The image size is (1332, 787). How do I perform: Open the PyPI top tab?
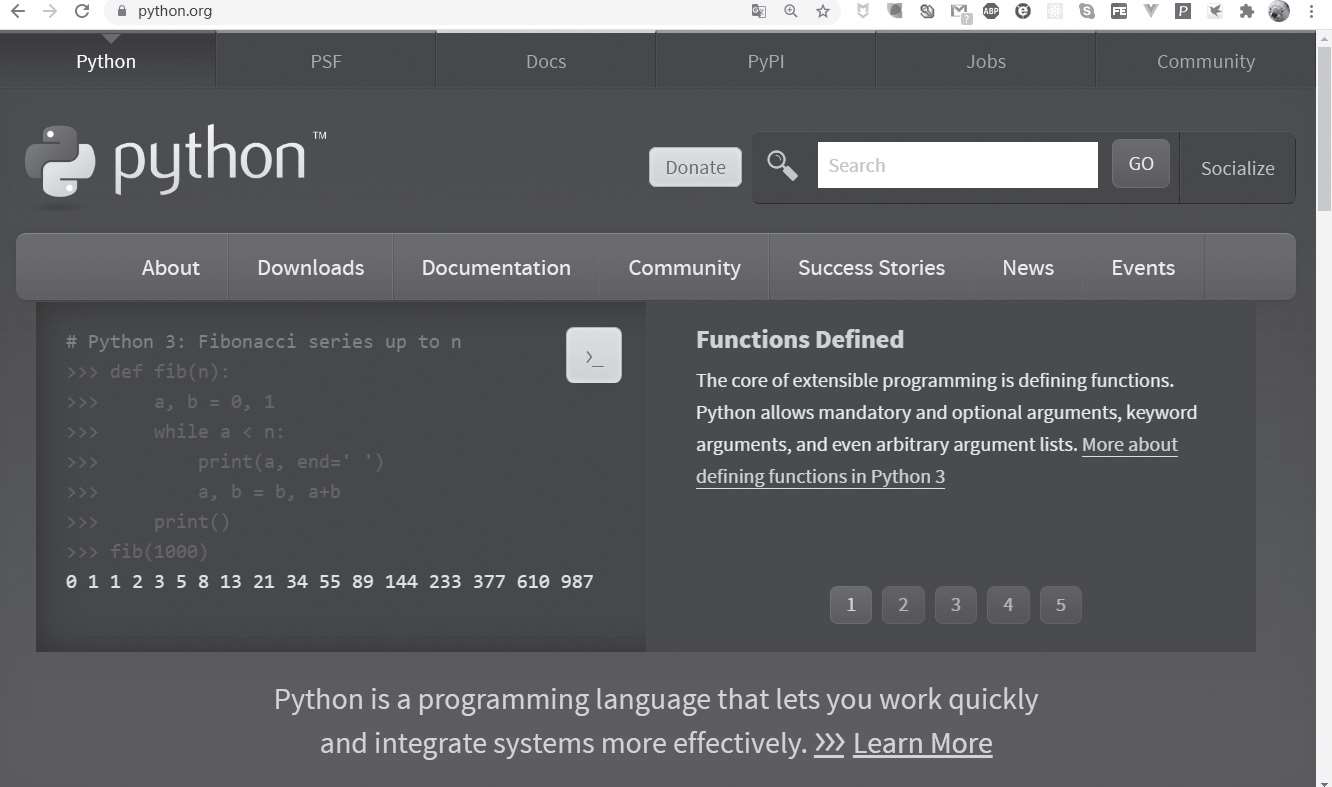pos(766,61)
